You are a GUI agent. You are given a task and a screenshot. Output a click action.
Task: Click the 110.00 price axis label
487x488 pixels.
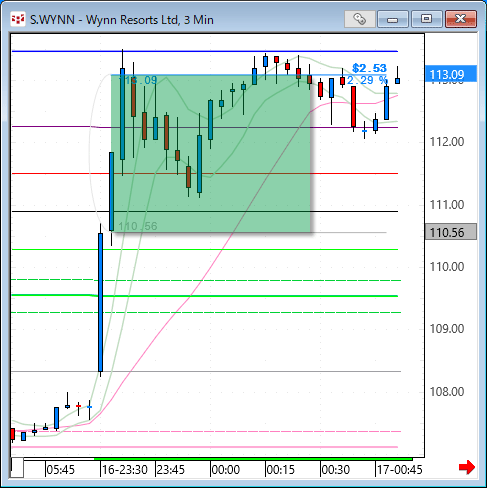[x=447, y=266]
